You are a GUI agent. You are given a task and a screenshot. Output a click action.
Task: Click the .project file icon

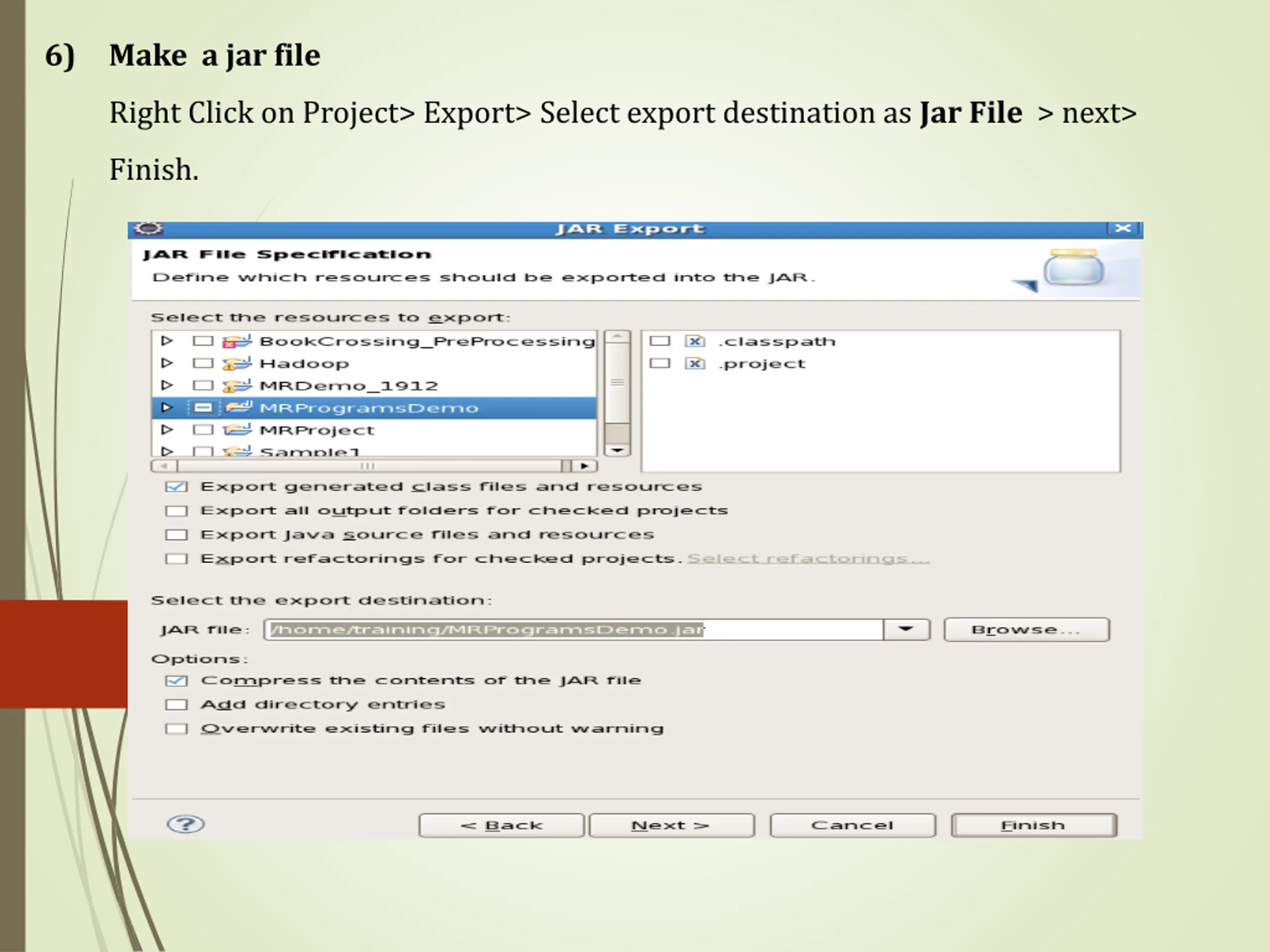pyautogui.click(x=695, y=363)
